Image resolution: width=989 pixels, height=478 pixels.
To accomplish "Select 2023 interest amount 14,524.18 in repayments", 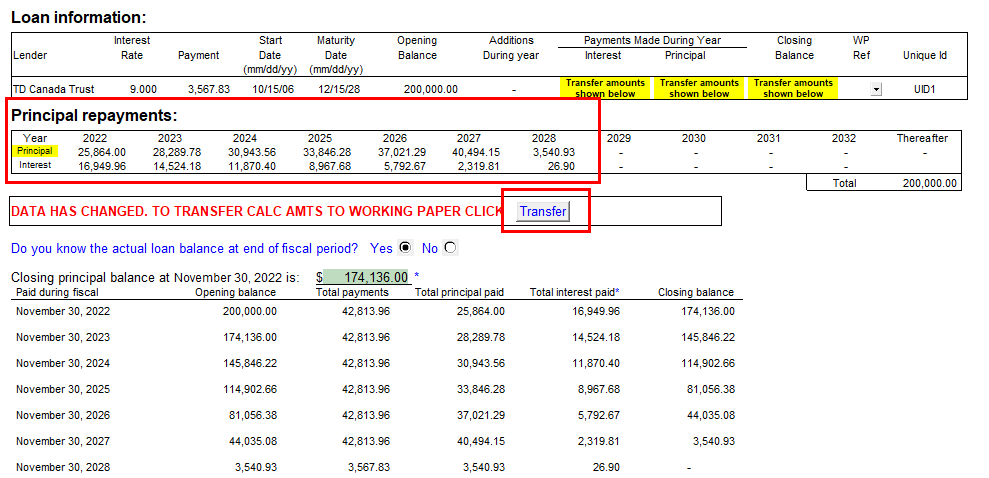I will (177, 165).
